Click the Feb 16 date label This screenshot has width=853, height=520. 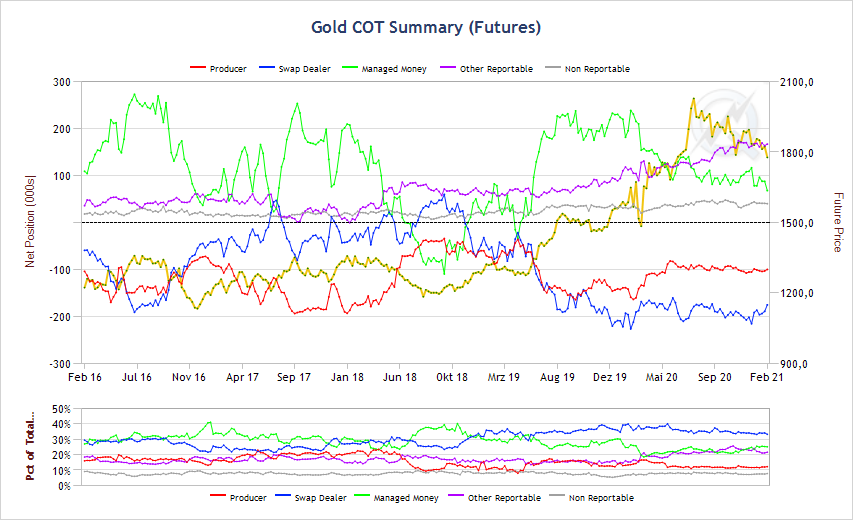coord(84,377)
